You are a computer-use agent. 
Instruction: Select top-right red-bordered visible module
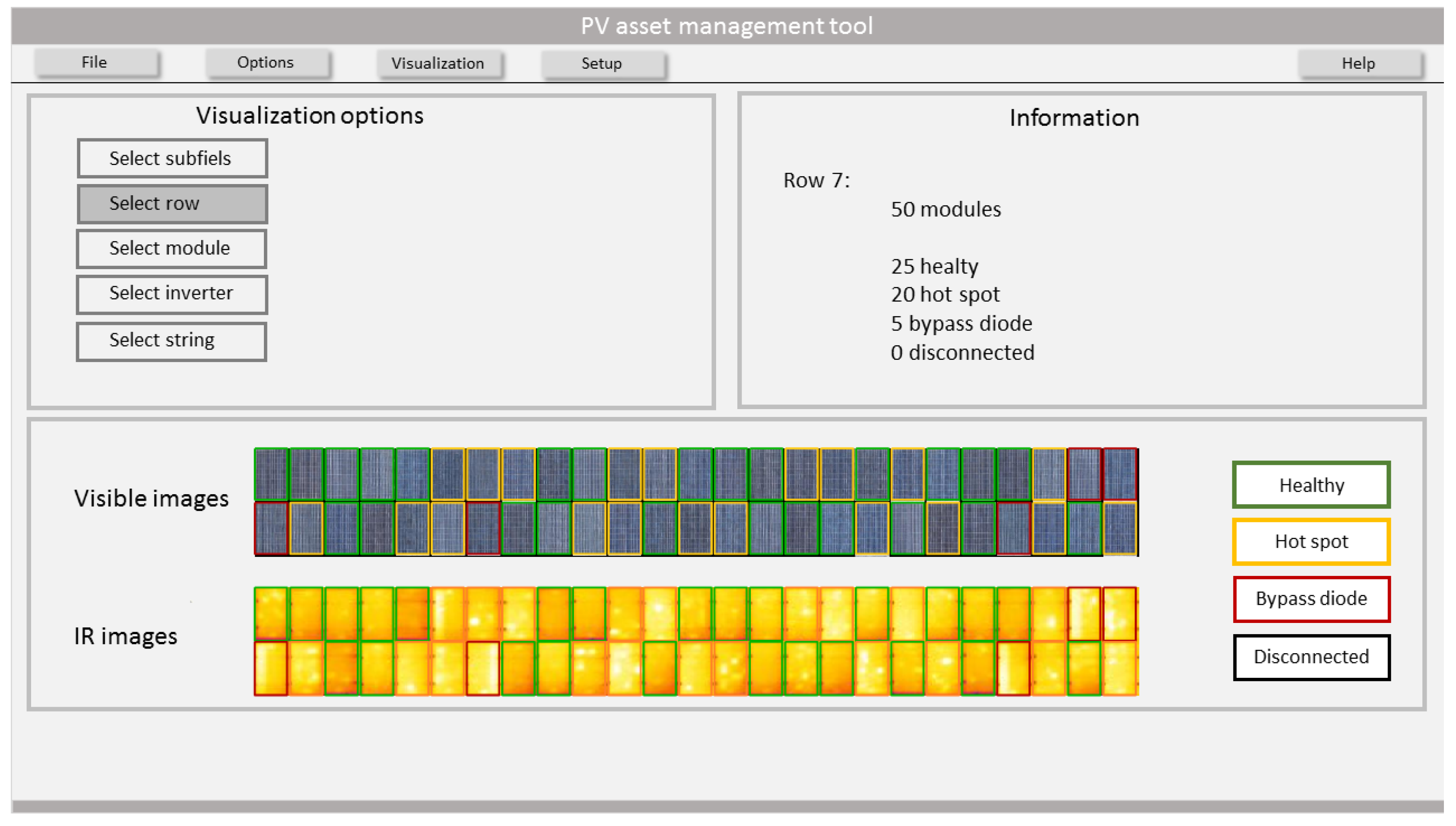(x=1120, y=474)
